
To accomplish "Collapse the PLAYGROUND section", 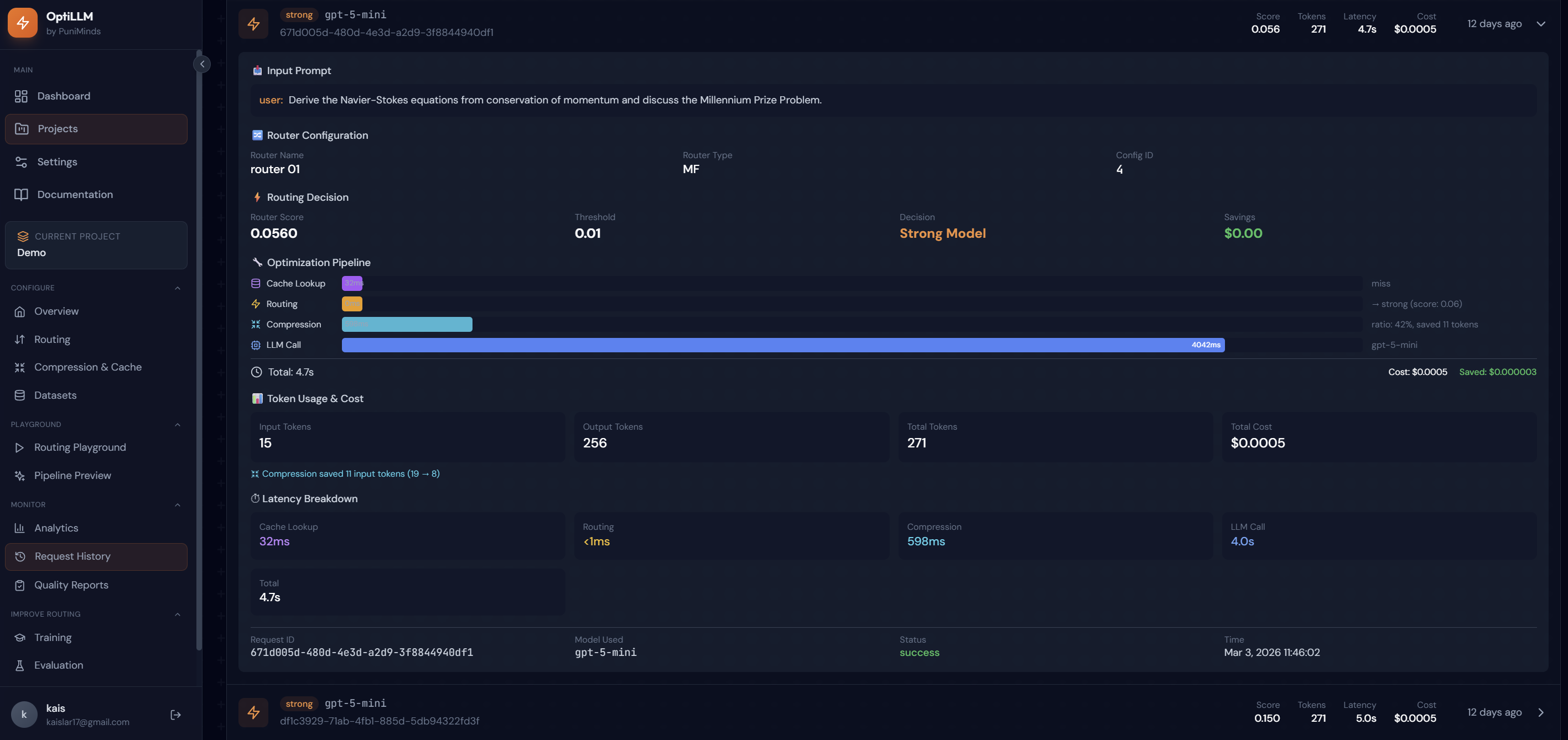I will point(177,425).
